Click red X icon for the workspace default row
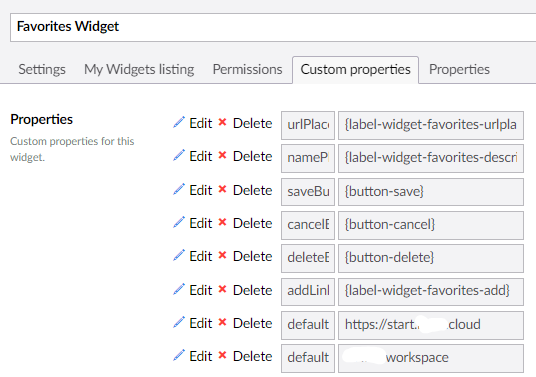This screenshot has width=536, height=377. click(x=222, y=355)
